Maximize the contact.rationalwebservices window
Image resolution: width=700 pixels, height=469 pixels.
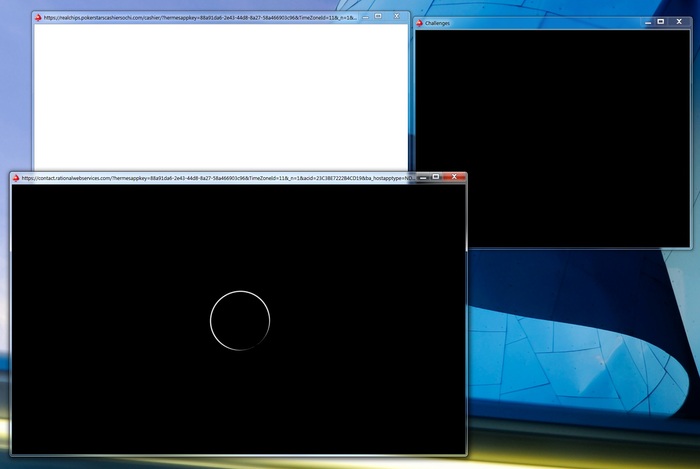point(436,177)
